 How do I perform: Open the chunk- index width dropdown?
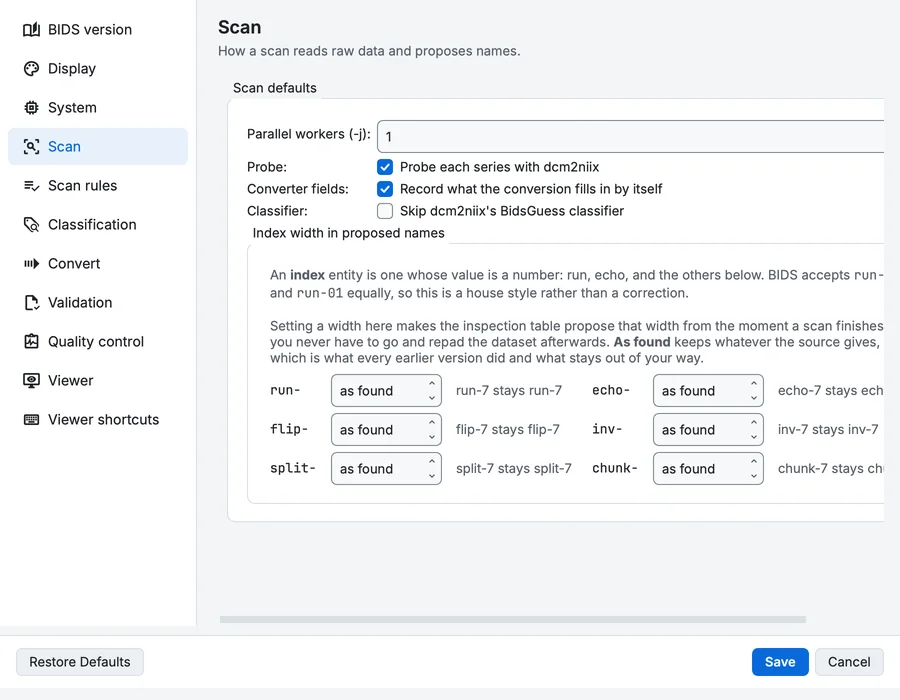(x=708, y=469)
